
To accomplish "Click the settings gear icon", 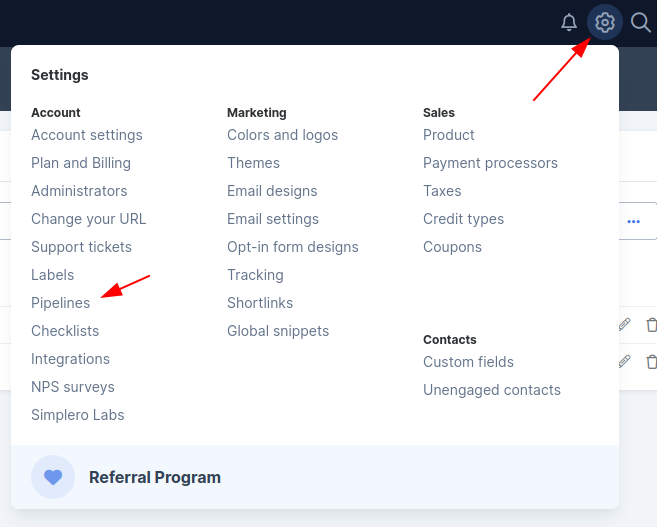I will click(x=605, y=22).
